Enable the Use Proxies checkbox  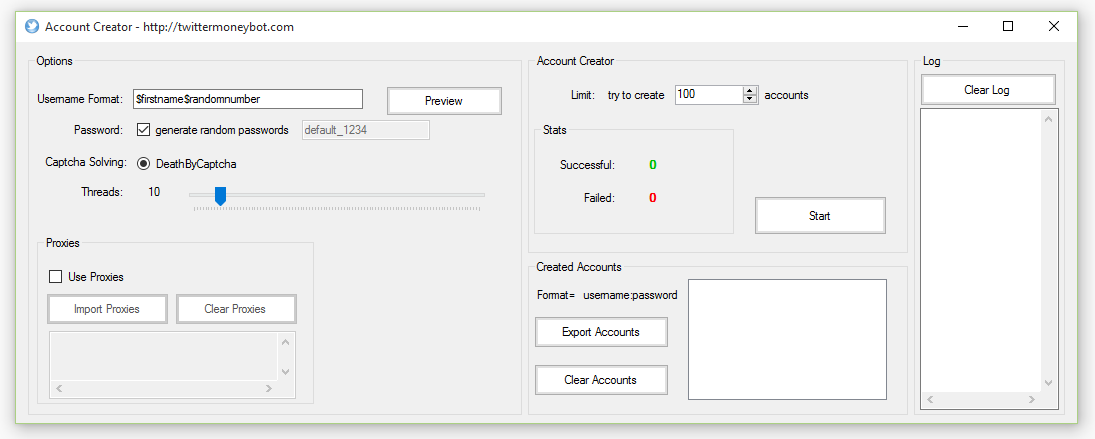[x=55, y=277]
